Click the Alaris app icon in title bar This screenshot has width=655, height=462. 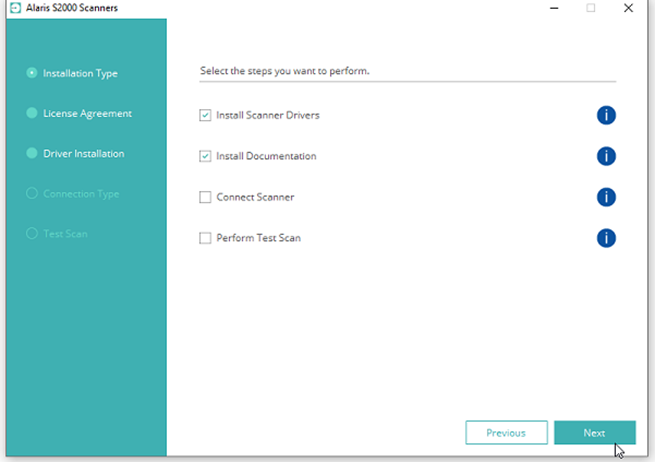click(15, 8)
